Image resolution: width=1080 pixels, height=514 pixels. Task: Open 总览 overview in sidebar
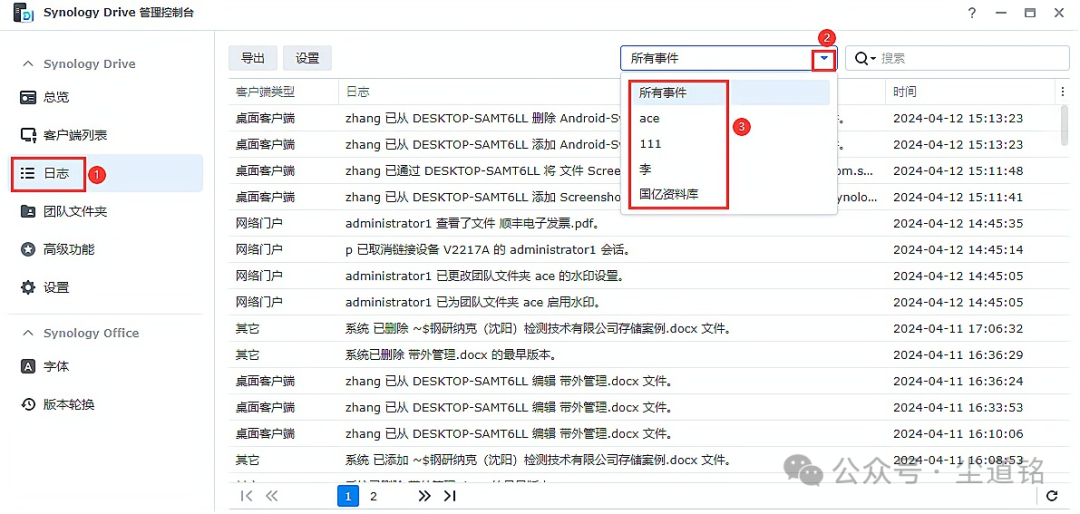click(x=56, y=97)
